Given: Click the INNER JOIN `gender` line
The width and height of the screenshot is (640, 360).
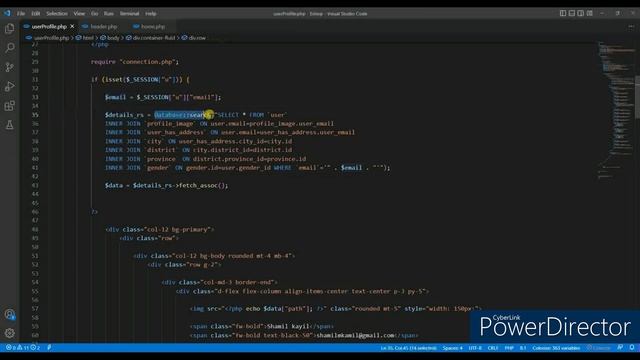Looking at the screenshot, I should (247, 168).
